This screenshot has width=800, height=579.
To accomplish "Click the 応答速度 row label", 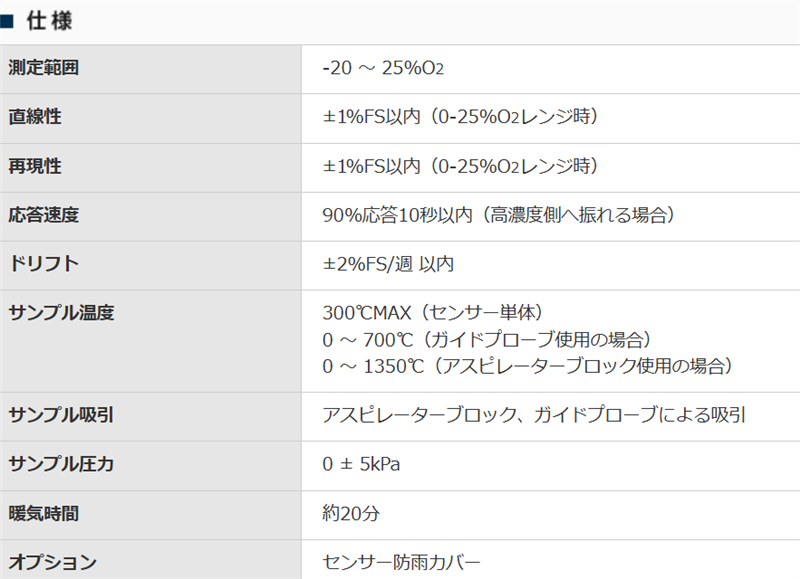I will click(x=43, y=215).
